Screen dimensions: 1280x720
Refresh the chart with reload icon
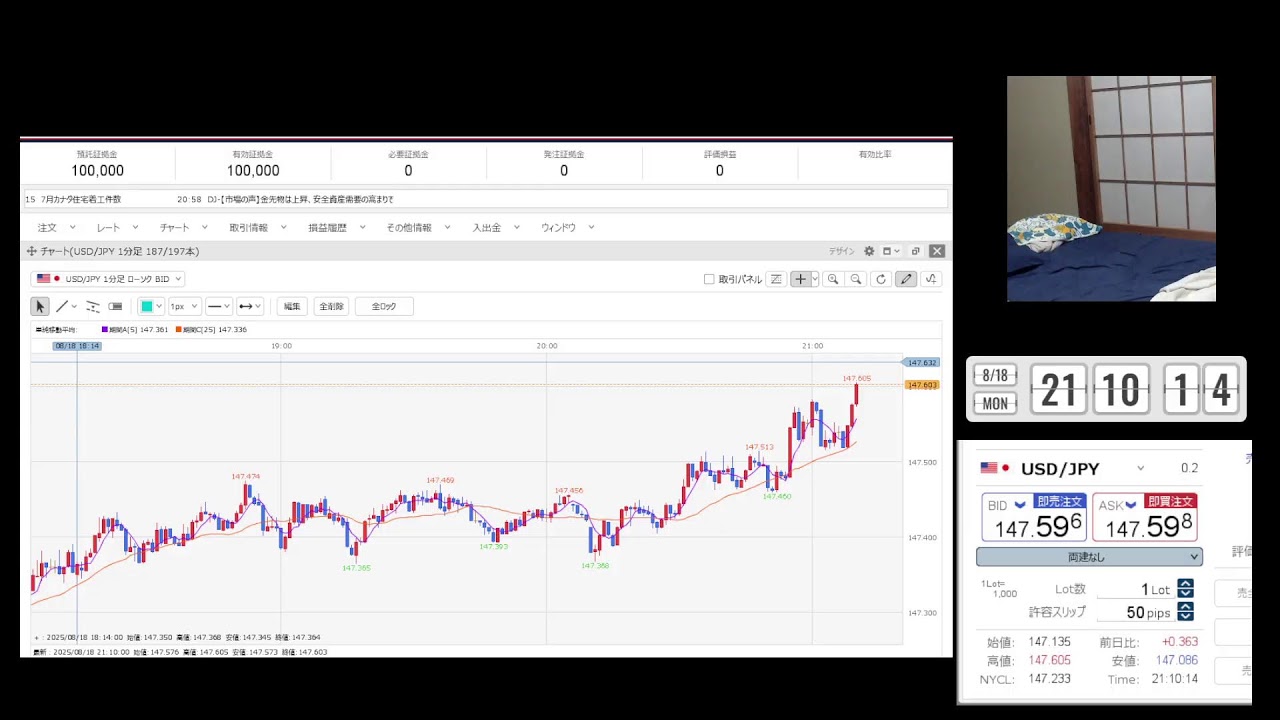click(881, 280)
